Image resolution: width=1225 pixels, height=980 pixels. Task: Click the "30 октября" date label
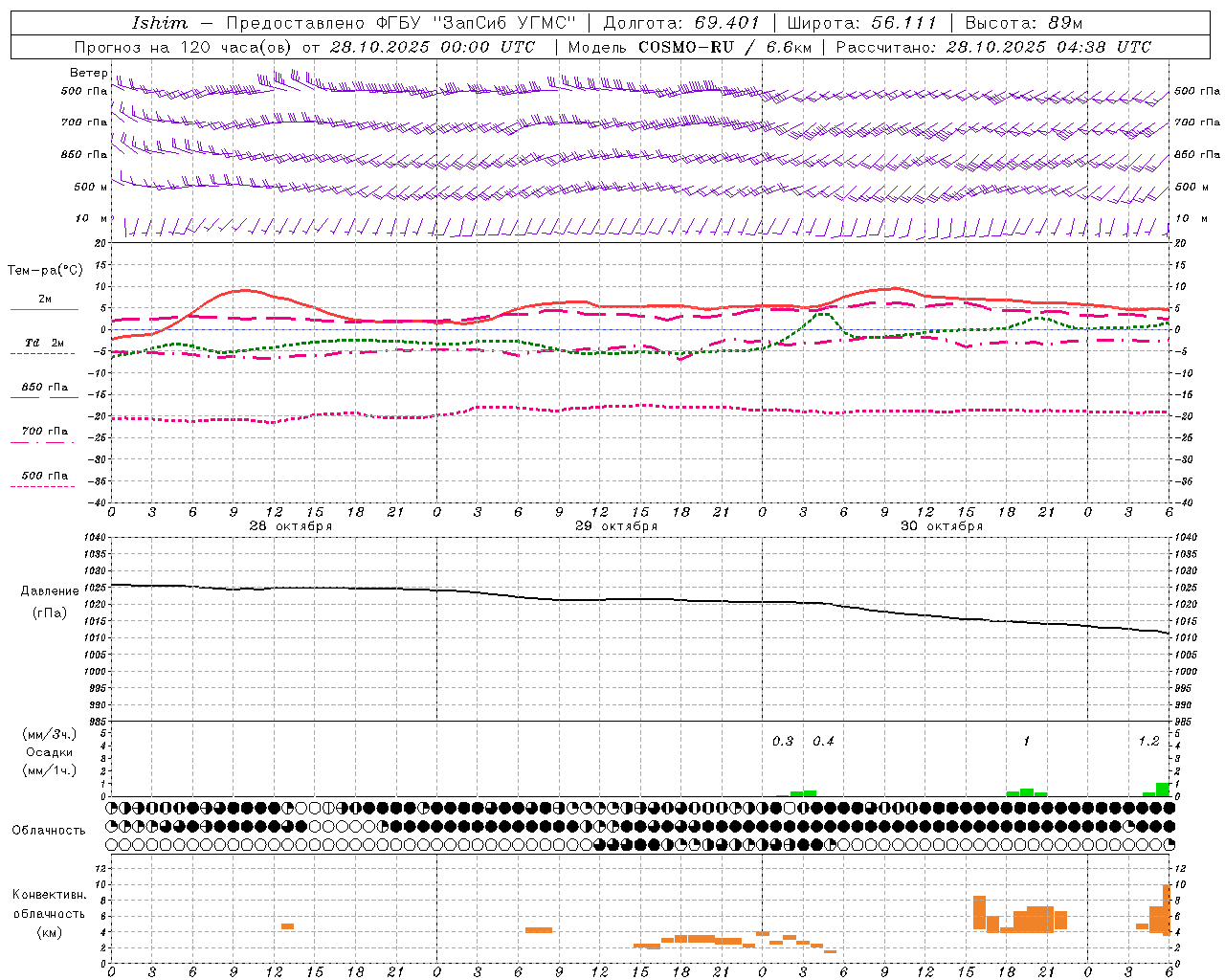942,526
